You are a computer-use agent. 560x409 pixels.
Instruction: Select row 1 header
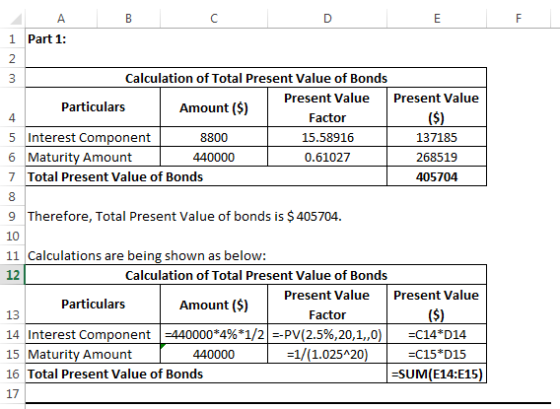12,39
